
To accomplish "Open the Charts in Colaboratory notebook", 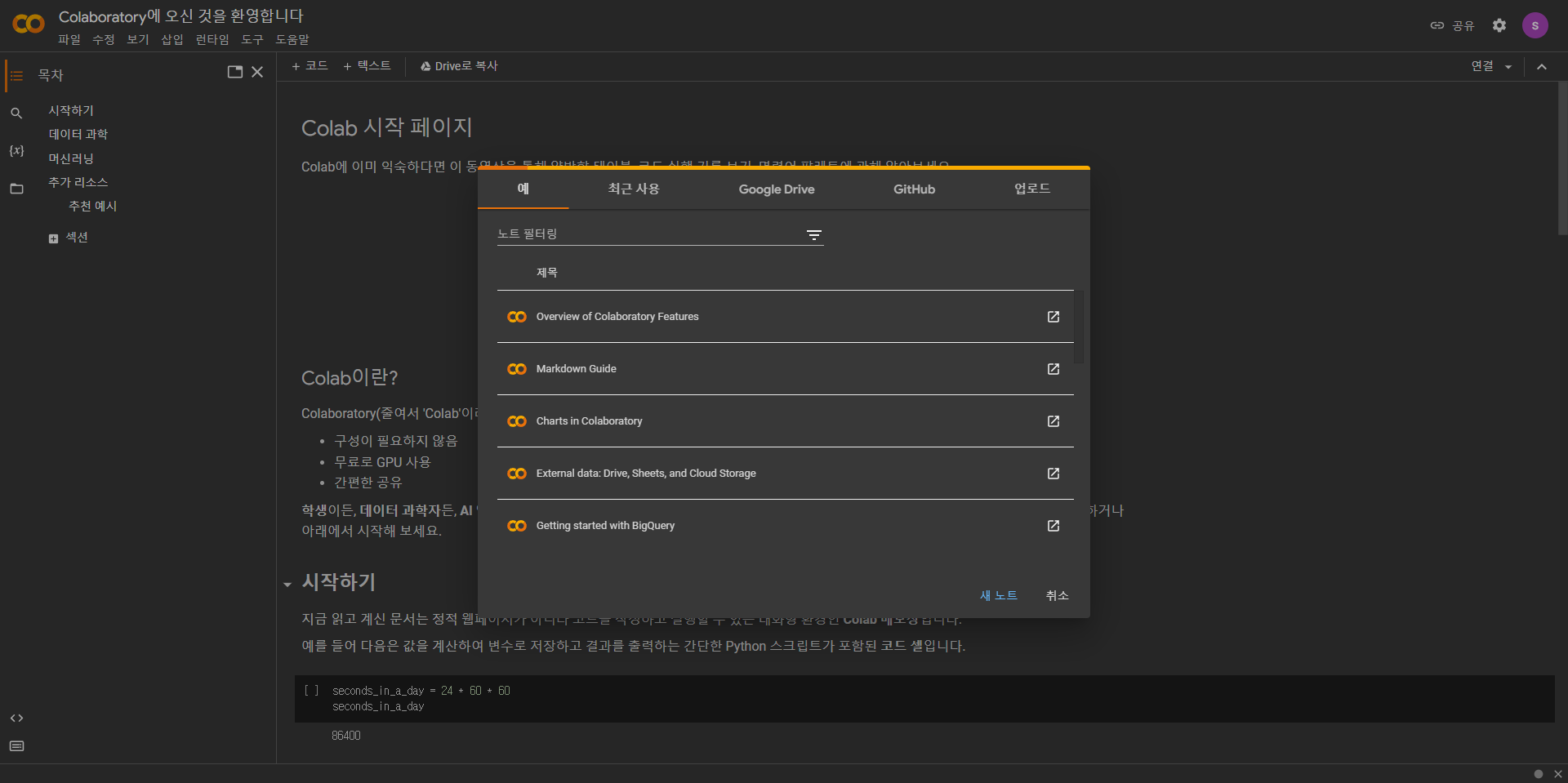I will click(x=590, y=421).
